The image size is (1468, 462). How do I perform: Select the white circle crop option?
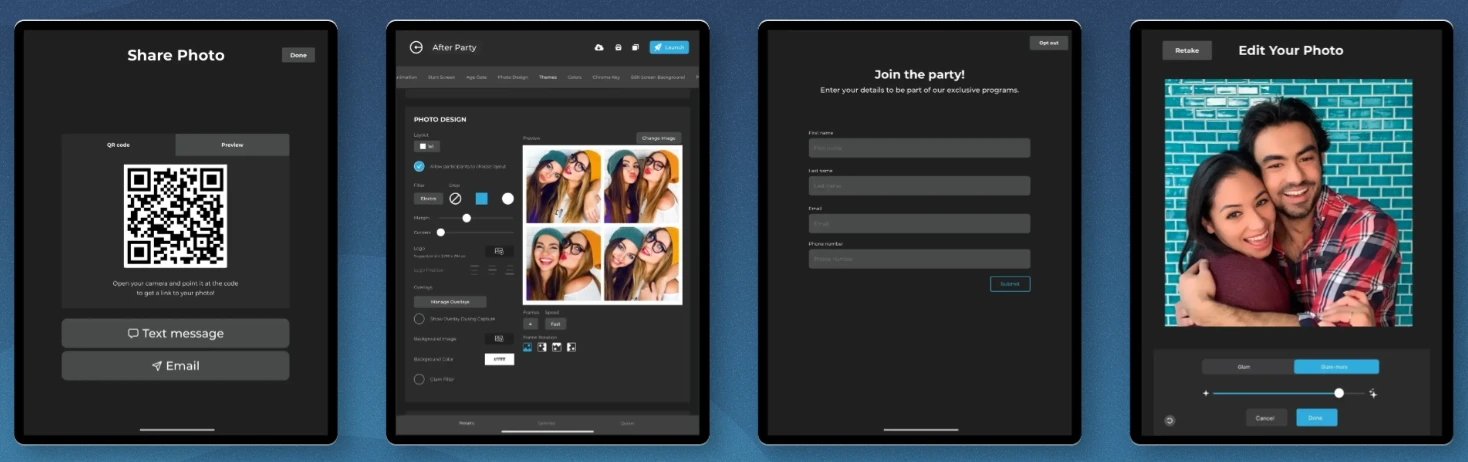point(508,198)
